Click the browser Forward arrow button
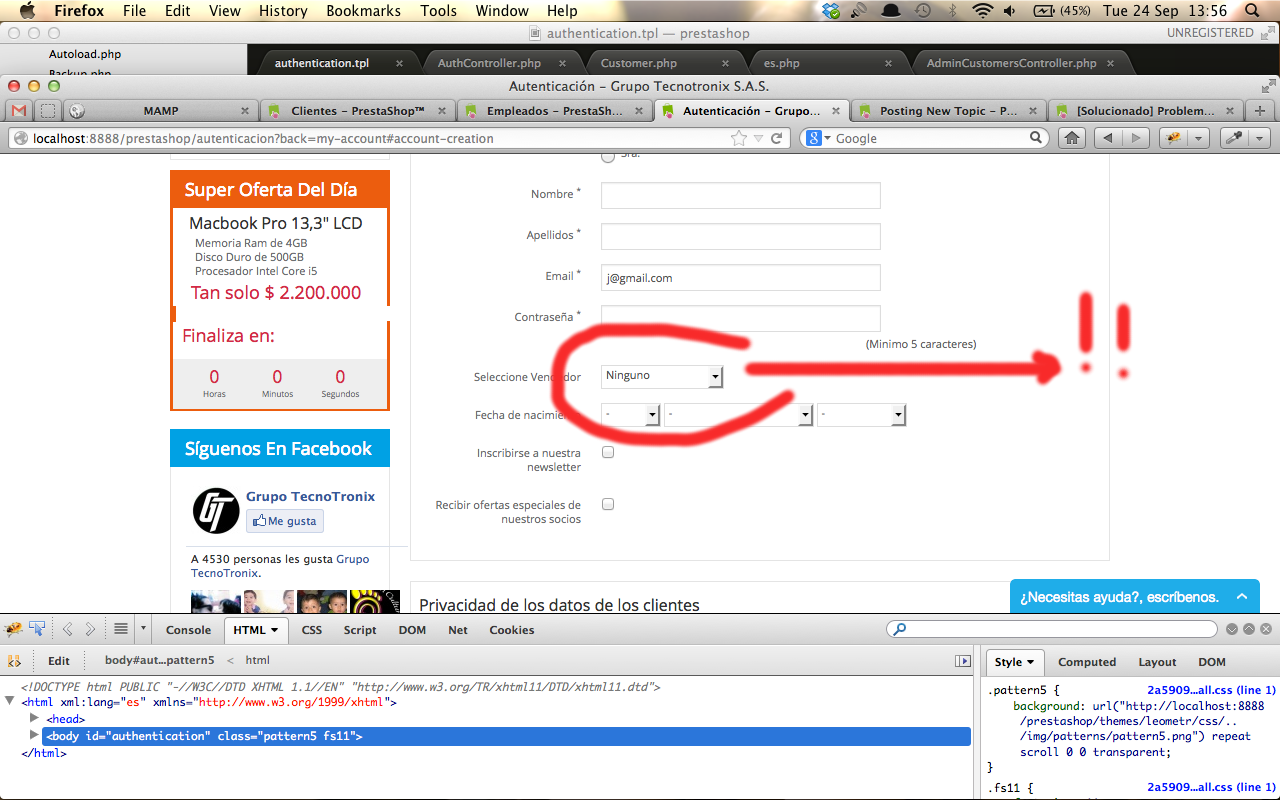Screen dimensions: 1280x800 1136,138
